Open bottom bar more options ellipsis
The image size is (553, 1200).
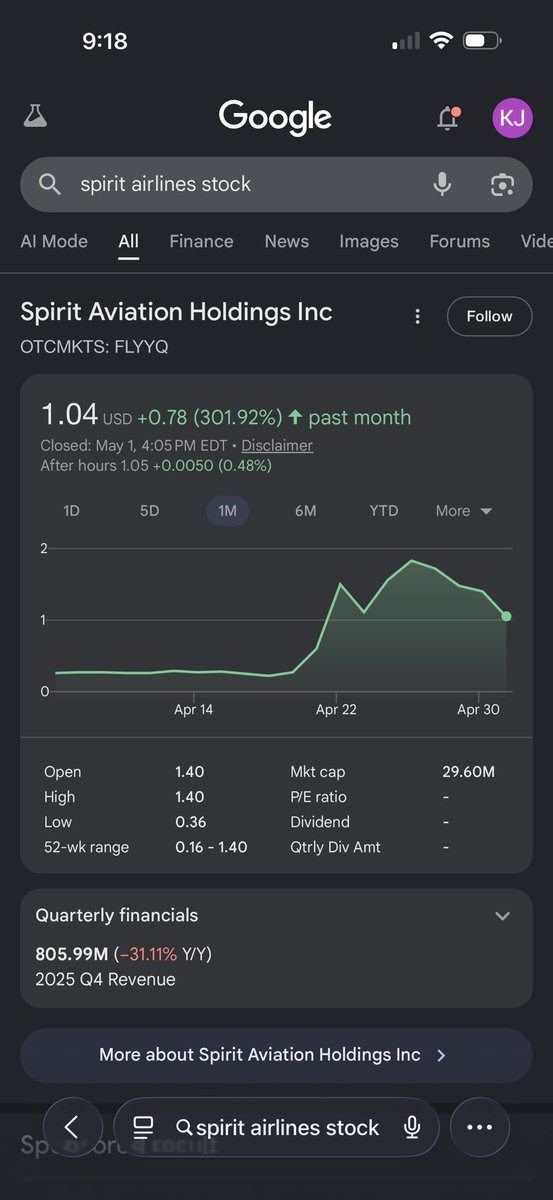tap(480, 1127)
